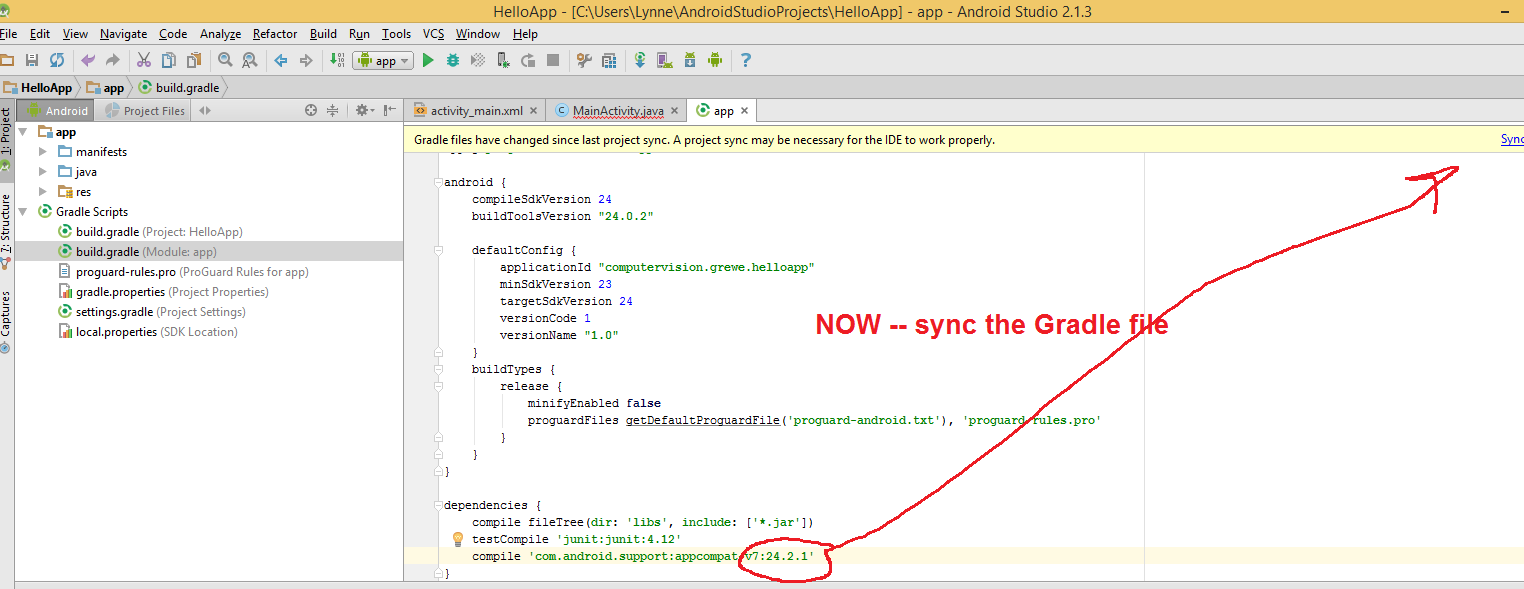Click the Debug app bug icon
Viewport: 1524px width, 589px height.
click(x=453, y=61)
